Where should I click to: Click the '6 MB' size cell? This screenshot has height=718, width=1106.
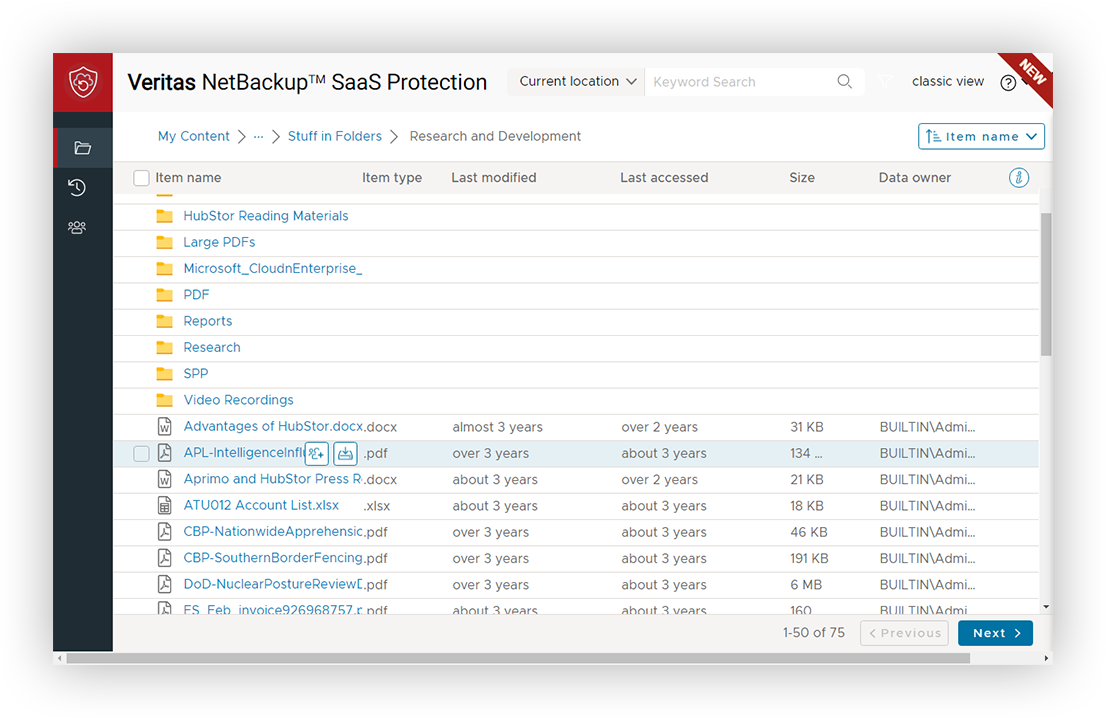click(806, 585)
